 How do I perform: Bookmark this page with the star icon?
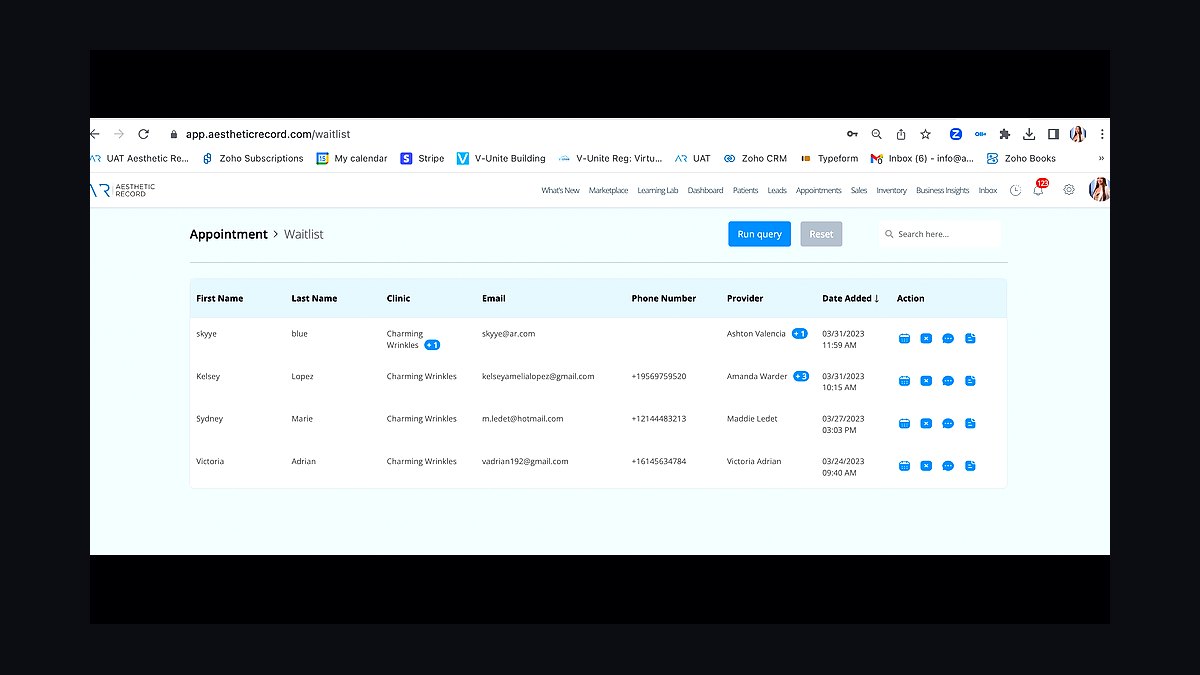tap(926, 134)
